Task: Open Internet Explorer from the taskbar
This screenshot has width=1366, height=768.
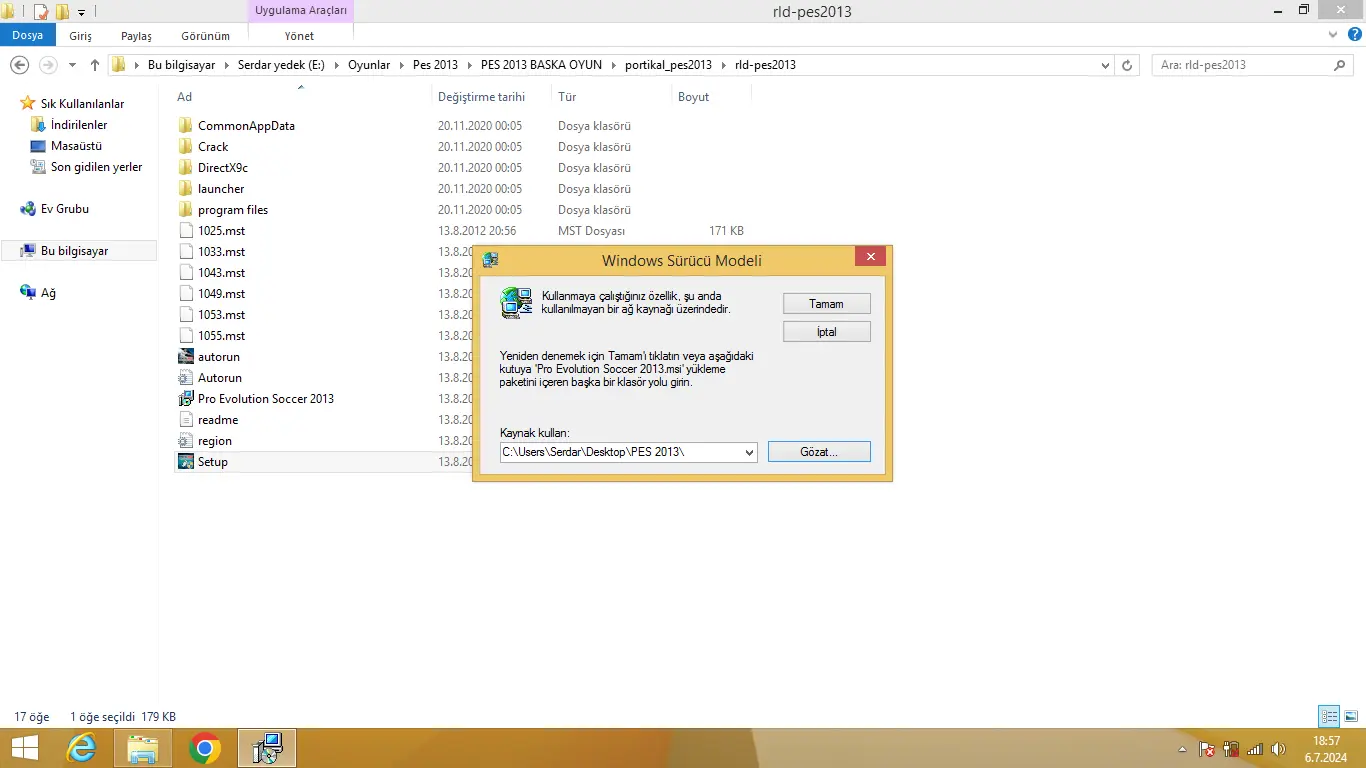Action: pyautogui.click(x=81, y=748)
